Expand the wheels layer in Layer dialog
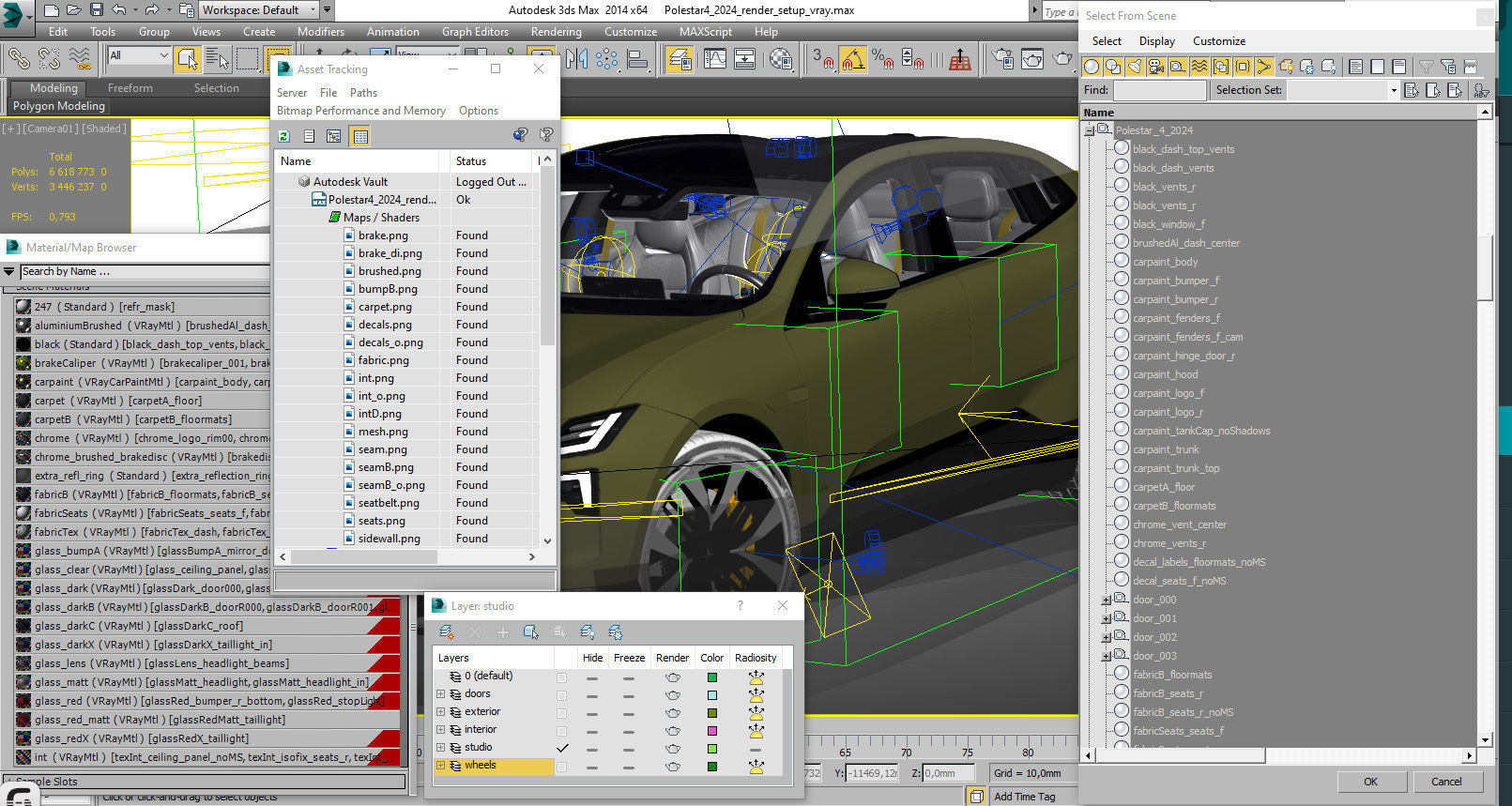This screenshot has width=1512, height=806. tap(440, 766)
